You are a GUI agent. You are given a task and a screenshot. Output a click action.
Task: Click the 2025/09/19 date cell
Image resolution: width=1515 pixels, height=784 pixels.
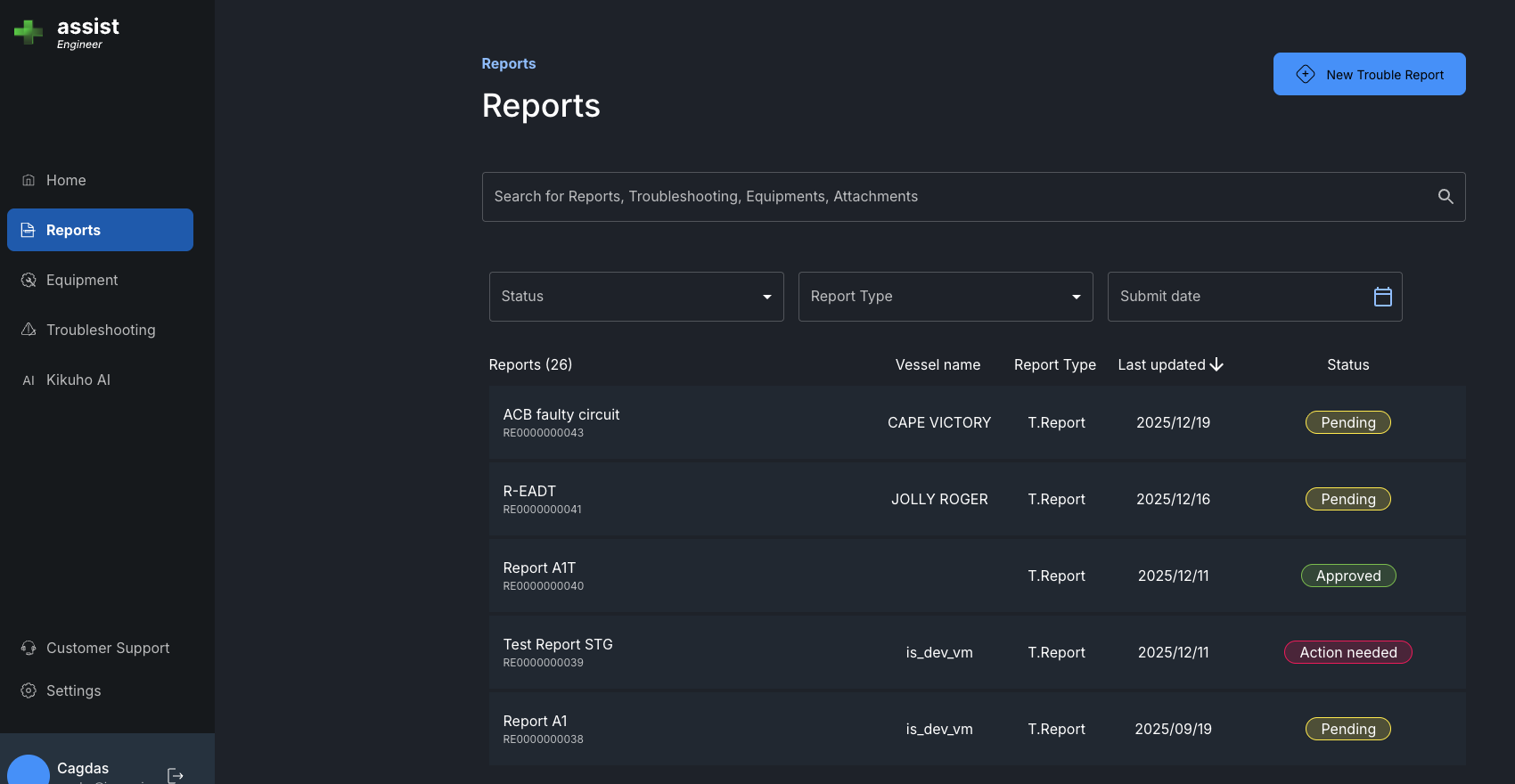1173,729
